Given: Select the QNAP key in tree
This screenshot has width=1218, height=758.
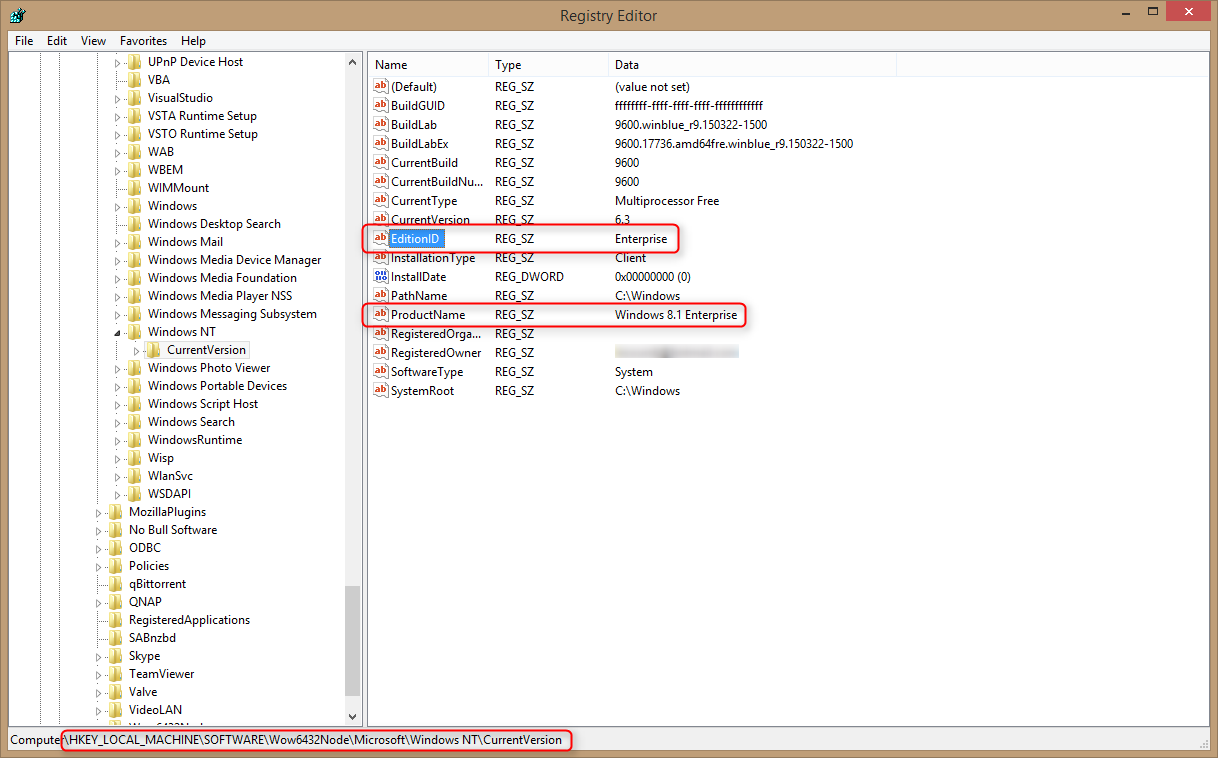Looking at the screenshot, I should pyautogui.click(x=145, y=602).
